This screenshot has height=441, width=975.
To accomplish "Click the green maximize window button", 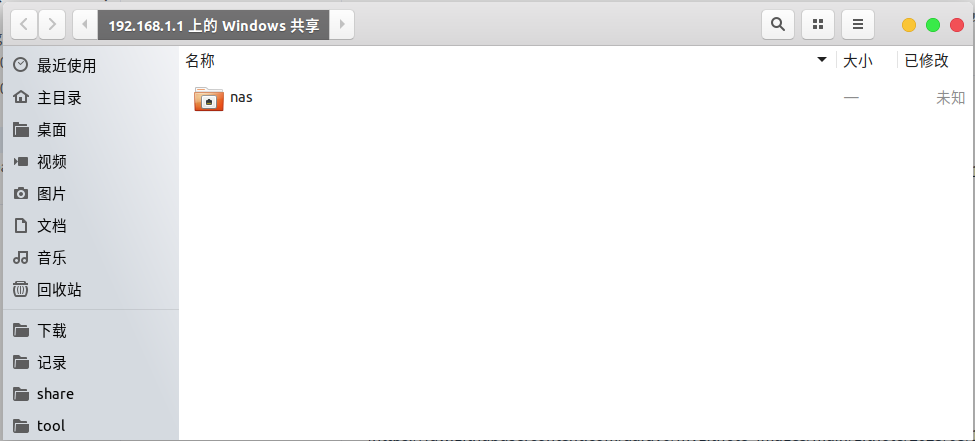I will pyautogui.click(x=933, y=25).
